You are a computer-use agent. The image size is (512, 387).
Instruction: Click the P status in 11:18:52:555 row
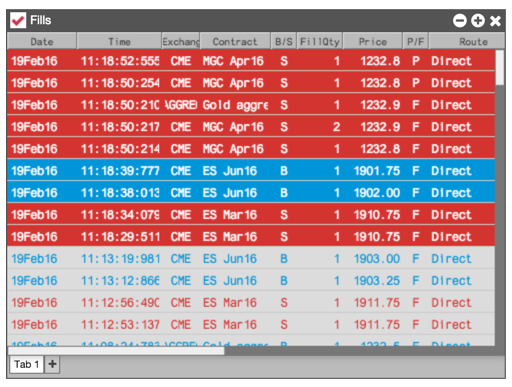416,61
